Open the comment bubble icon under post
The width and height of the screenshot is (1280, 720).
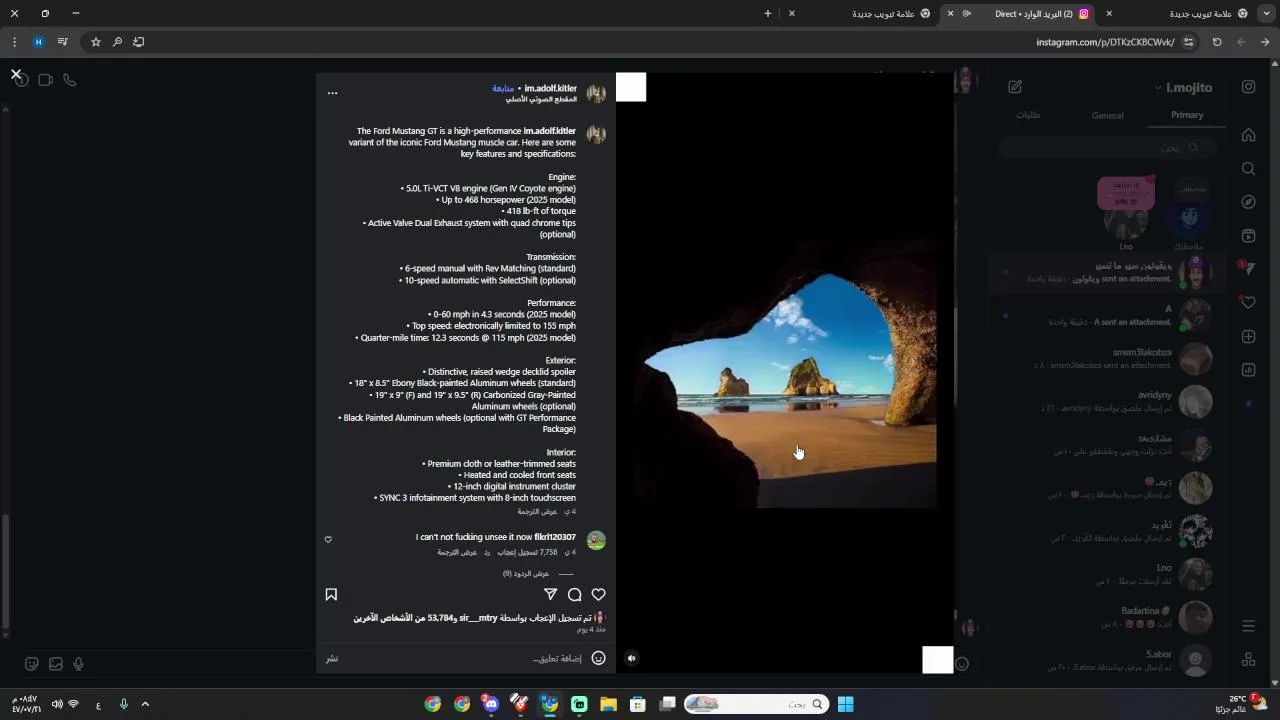(575, 594)
